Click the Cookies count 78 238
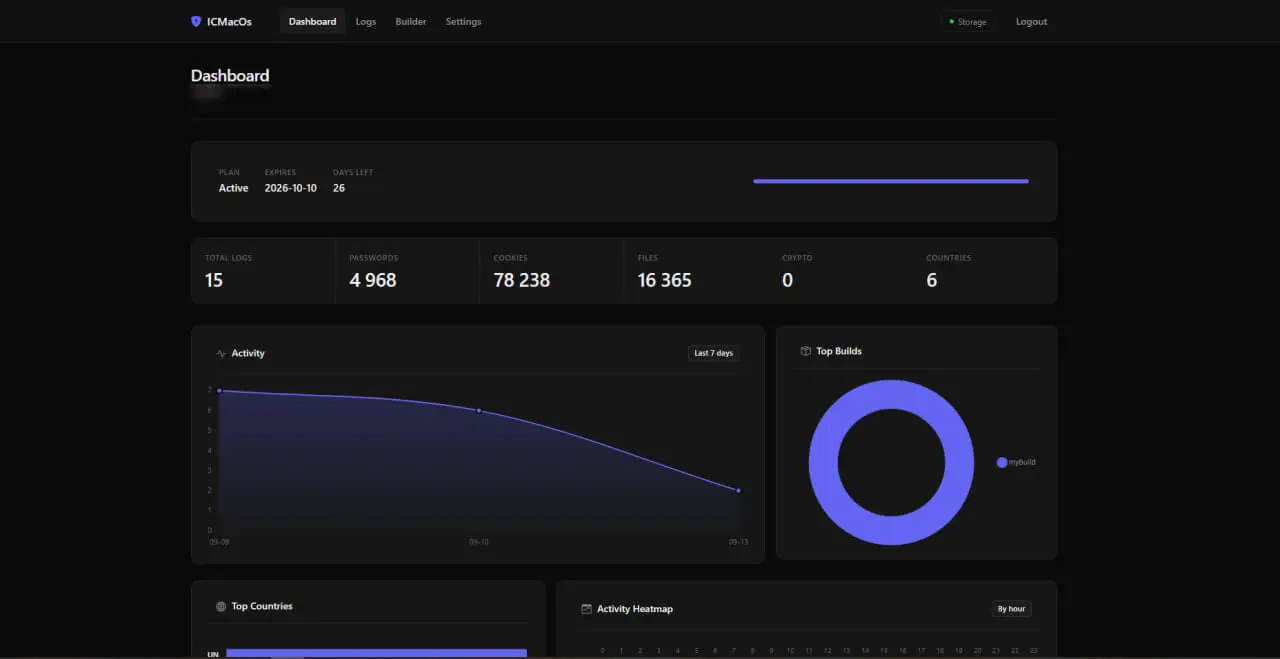The height and width of the screenshot is (659, 1280). [522, 280]
